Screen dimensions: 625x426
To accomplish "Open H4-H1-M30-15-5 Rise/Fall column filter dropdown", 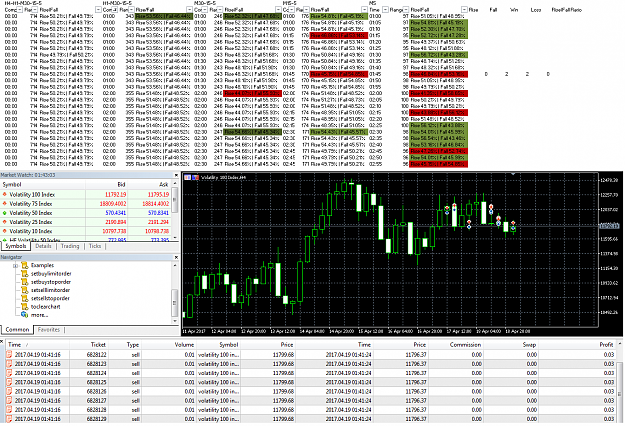I will [98, 10].
